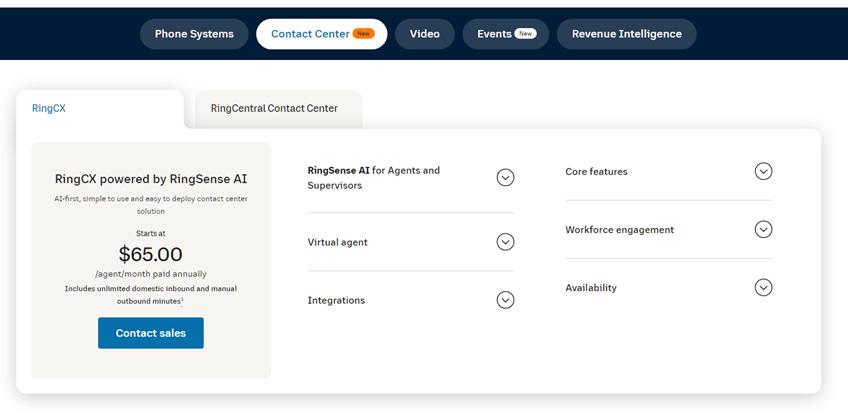Click the RingCX powered by RingSense AI heading
848x418 pixels.
[151, 179]
